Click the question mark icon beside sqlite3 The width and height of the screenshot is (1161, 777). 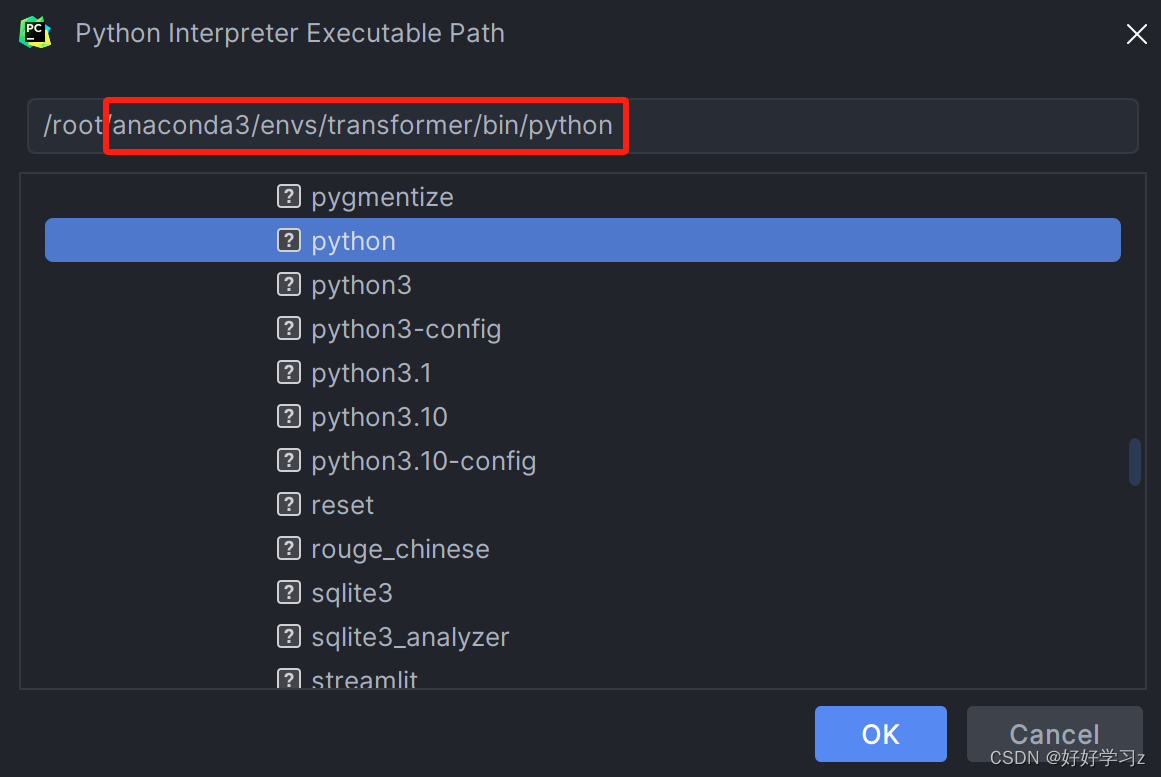[289, 592]
